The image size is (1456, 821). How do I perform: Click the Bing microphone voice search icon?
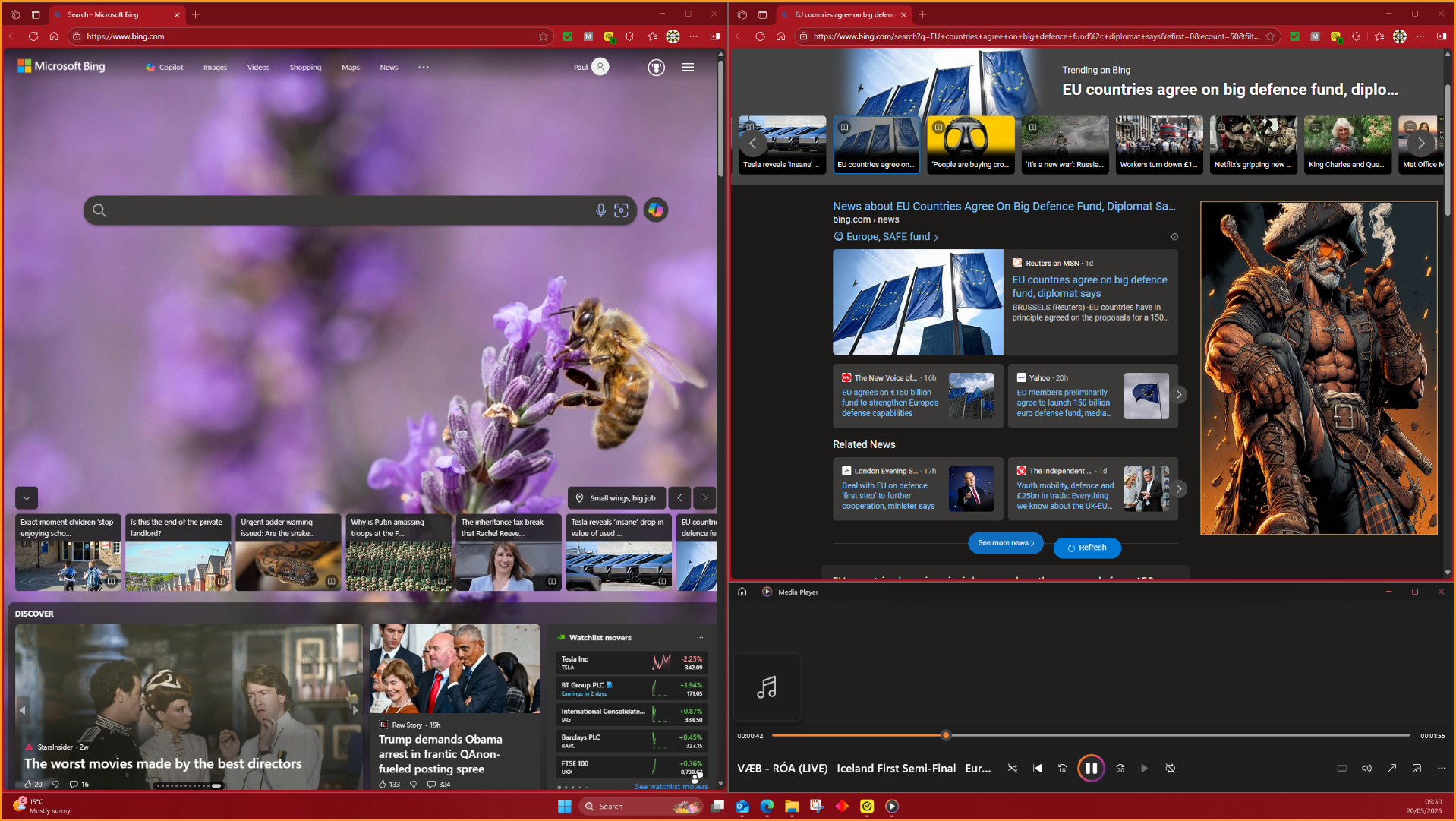(600, 210)
